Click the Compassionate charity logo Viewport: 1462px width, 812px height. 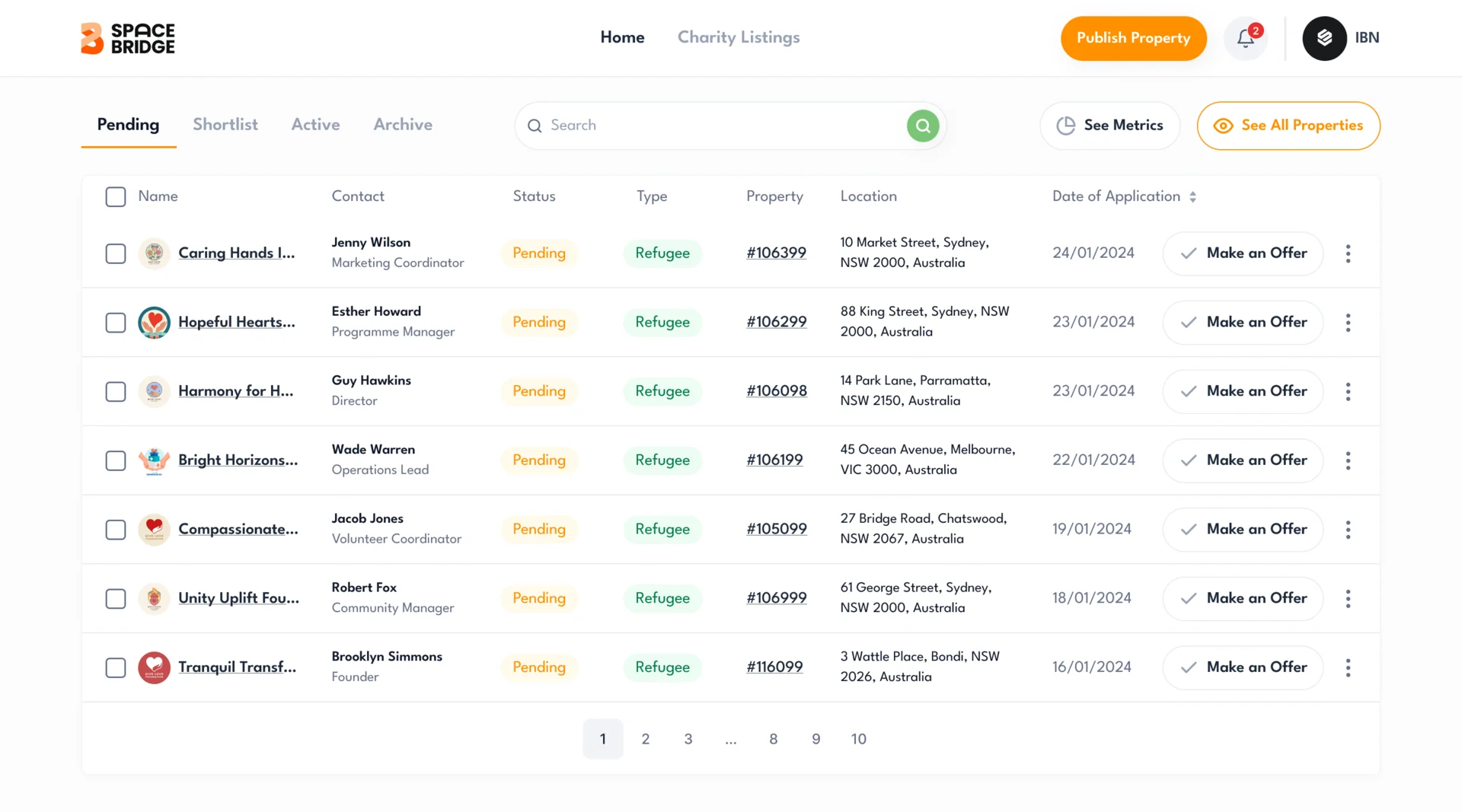coord(154,530)
